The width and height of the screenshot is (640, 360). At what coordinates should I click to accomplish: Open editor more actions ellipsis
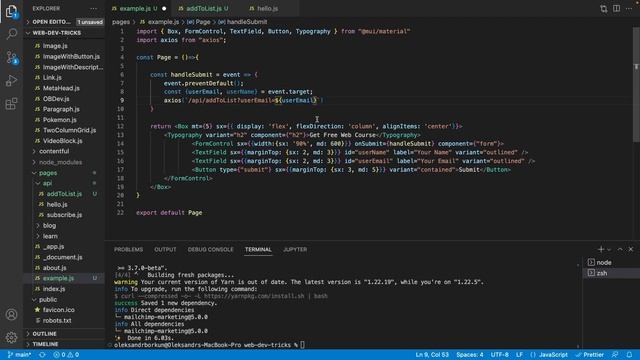629,9
